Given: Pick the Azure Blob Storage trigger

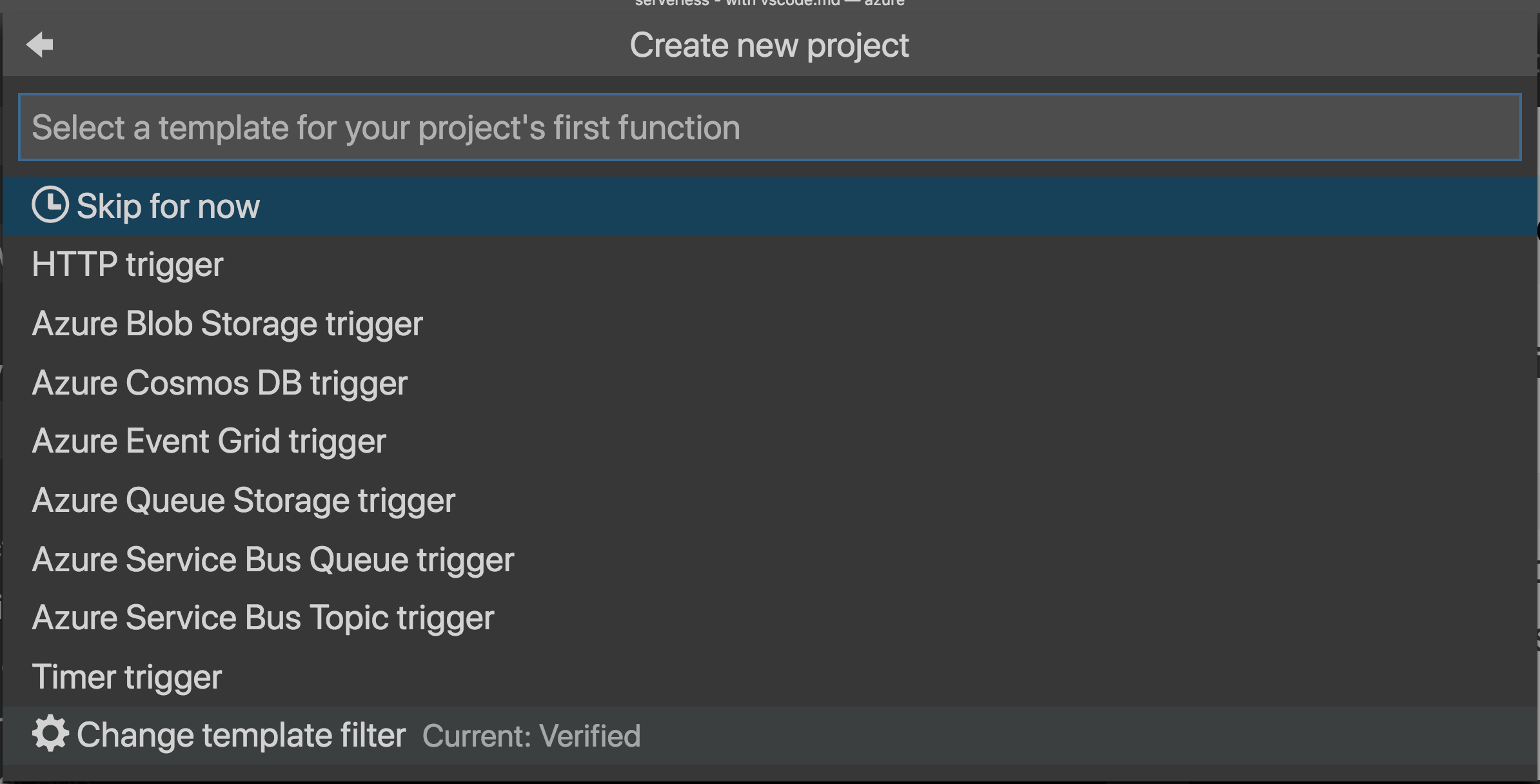Looking at the screenshot, I should click(x=227, y=324).
